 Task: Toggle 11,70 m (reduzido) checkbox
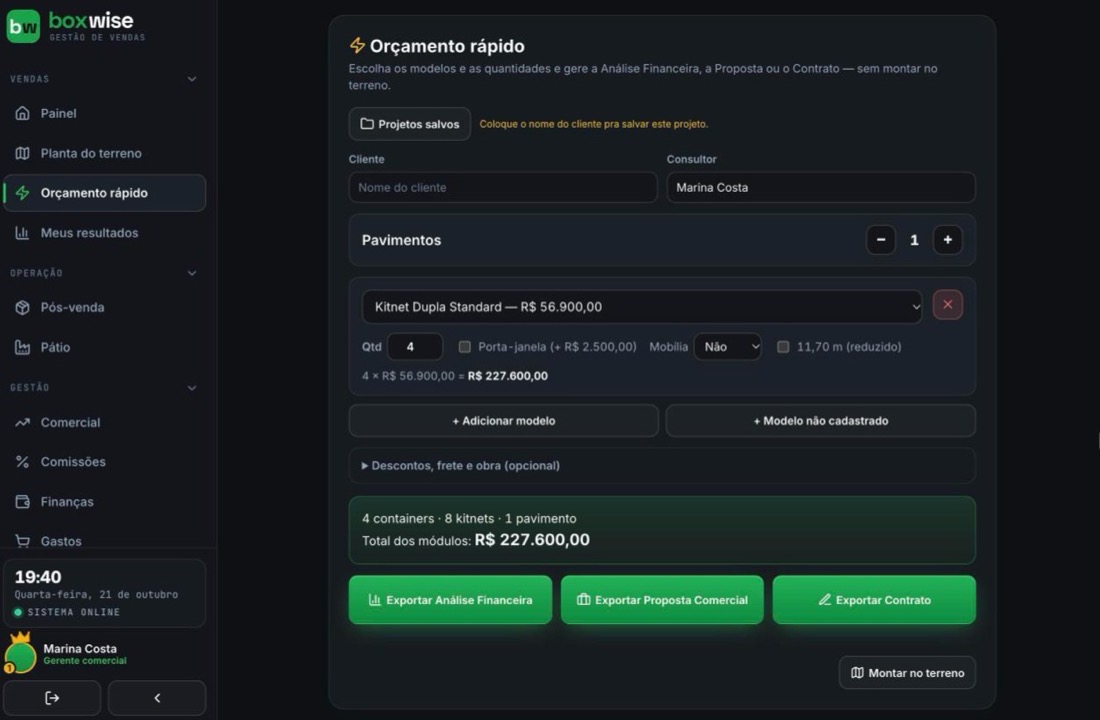(x=783, y=347)
